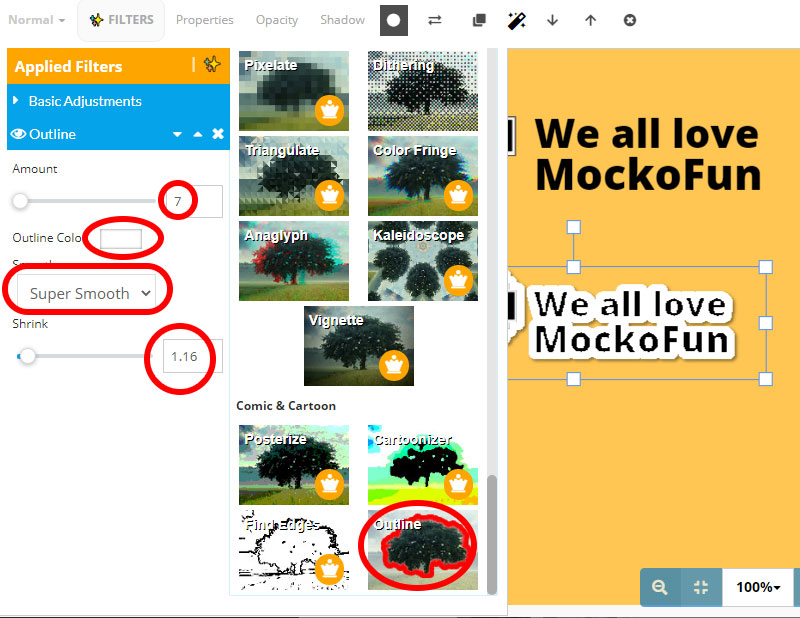Switch to the Opacity tab

click(277, 20)
